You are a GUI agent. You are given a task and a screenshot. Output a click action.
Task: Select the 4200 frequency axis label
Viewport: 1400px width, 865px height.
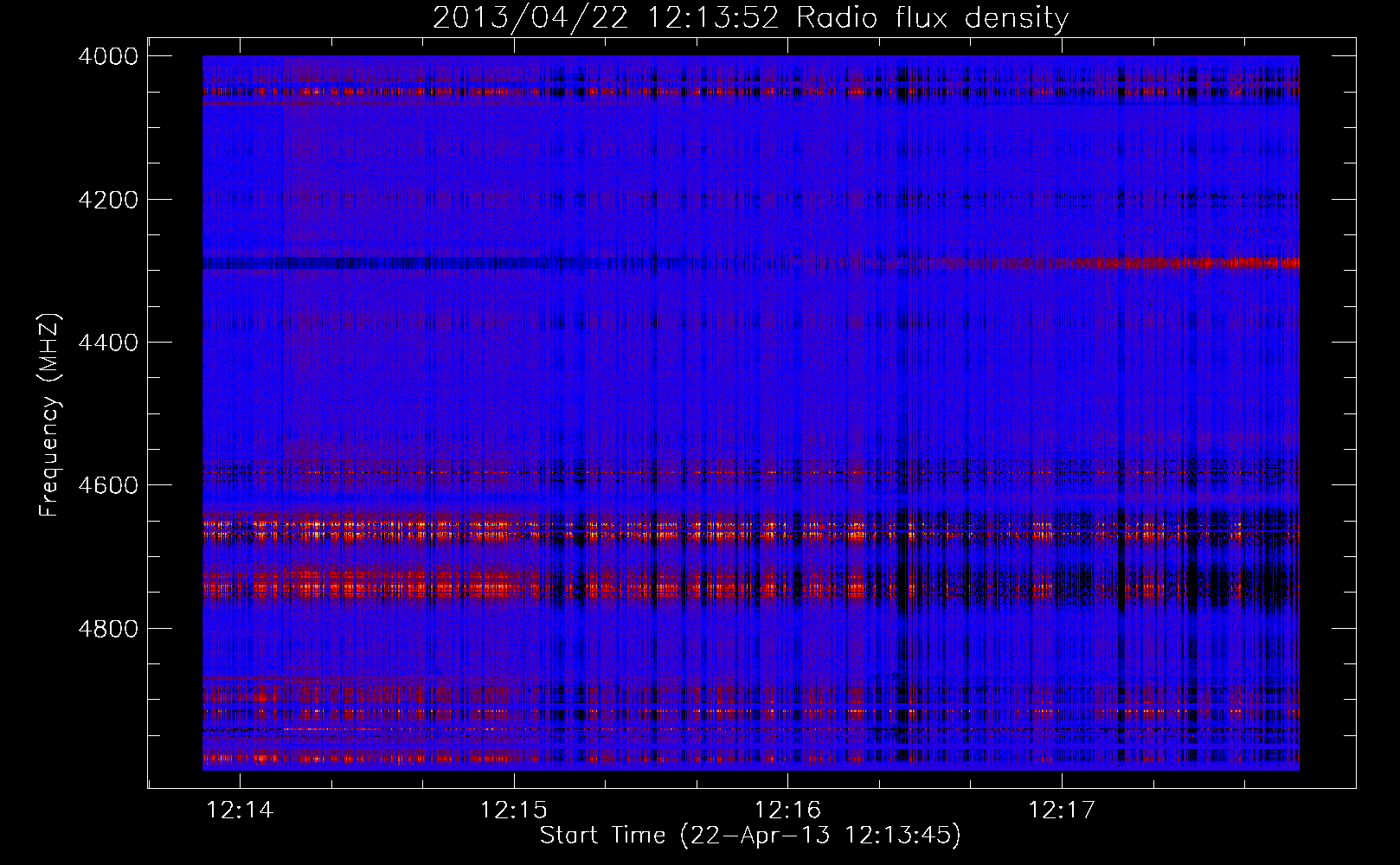click(108, 200)
